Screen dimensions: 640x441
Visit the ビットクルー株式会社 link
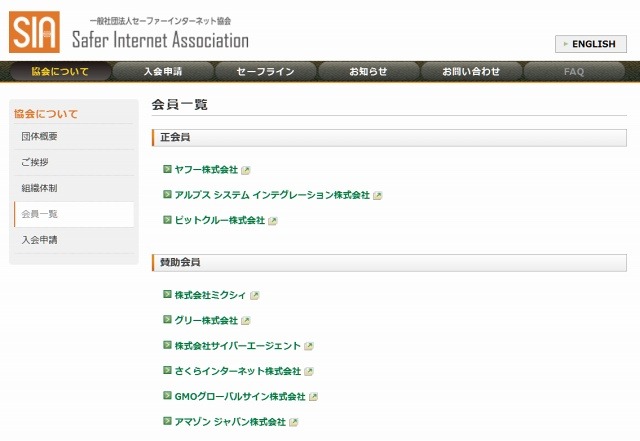[x=220, y=220]
